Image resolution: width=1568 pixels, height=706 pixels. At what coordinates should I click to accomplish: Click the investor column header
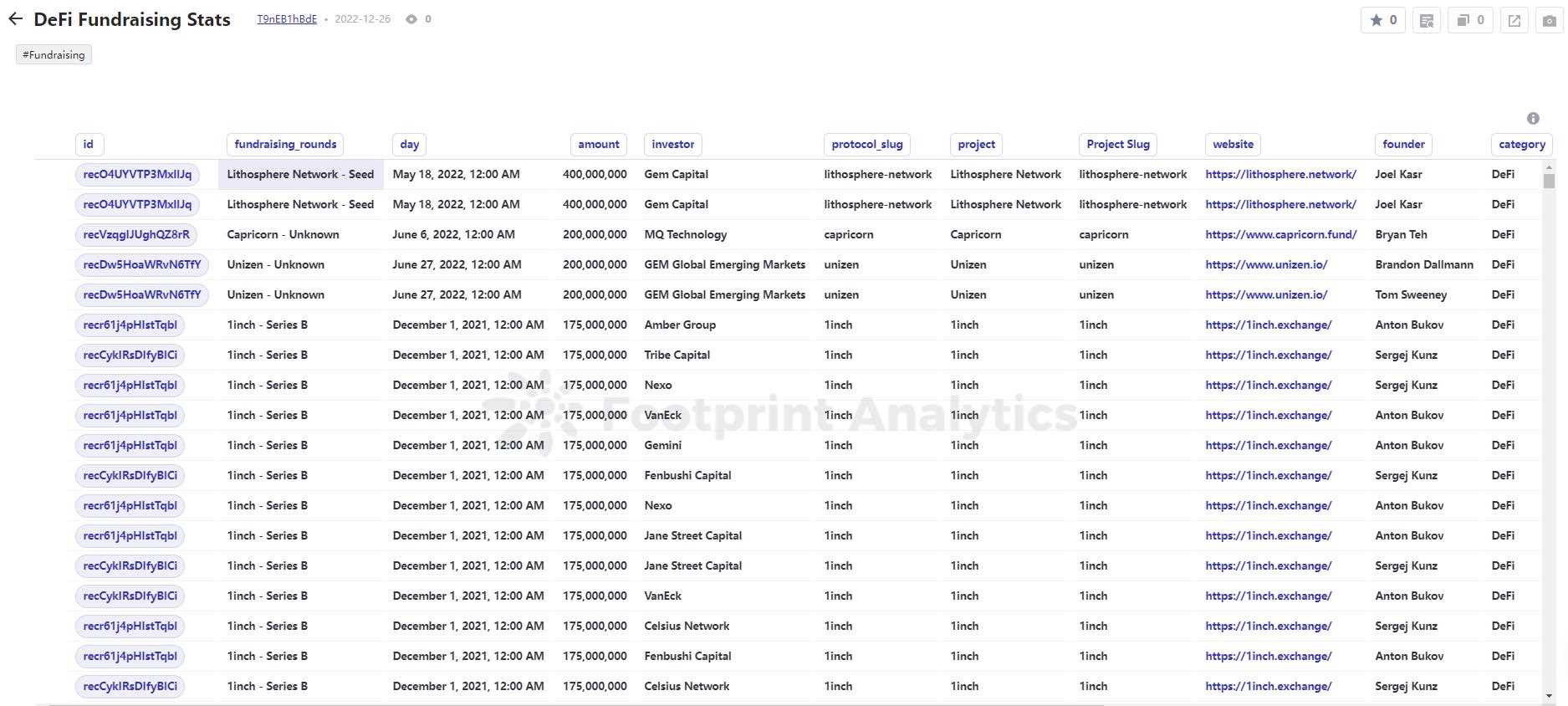tap(672, 144)
